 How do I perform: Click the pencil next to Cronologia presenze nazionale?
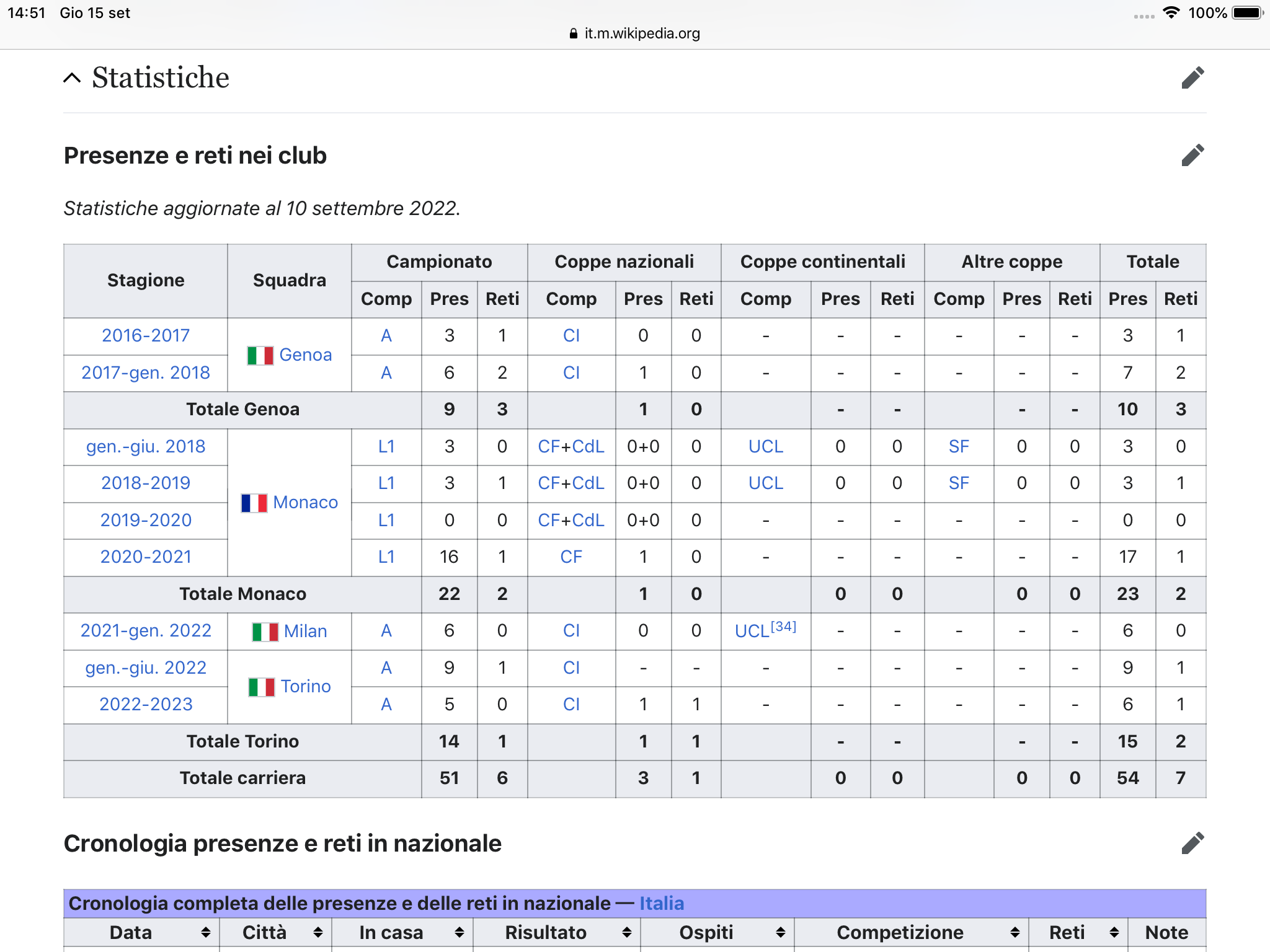(x=1192, y=844)
